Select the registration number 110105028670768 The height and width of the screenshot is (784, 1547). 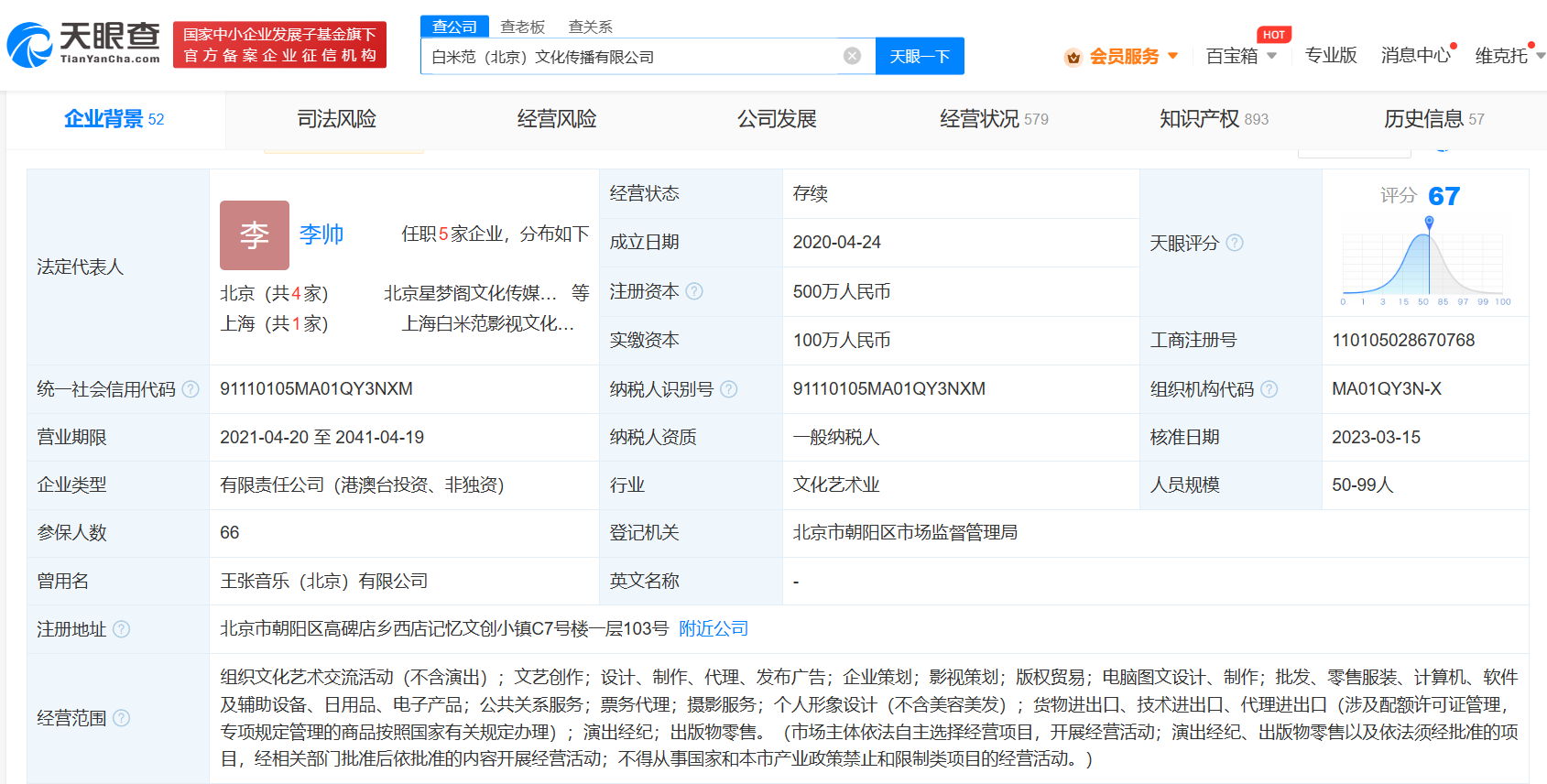click(x=1403, y=341)
